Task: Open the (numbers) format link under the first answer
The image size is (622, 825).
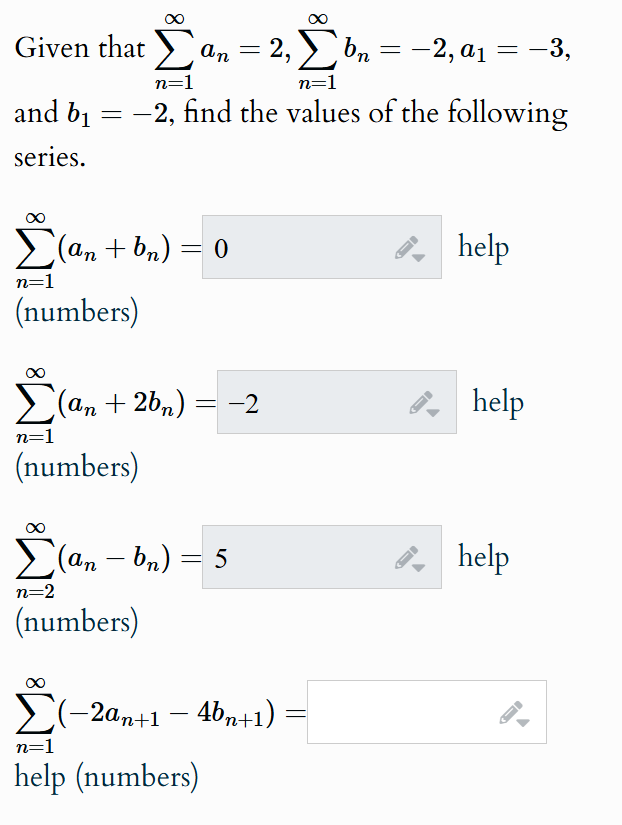Action: click(76, 311)
